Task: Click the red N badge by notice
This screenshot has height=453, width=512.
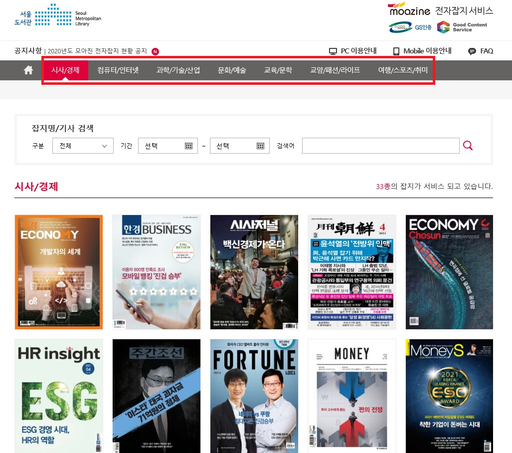Action: point(155,51)
